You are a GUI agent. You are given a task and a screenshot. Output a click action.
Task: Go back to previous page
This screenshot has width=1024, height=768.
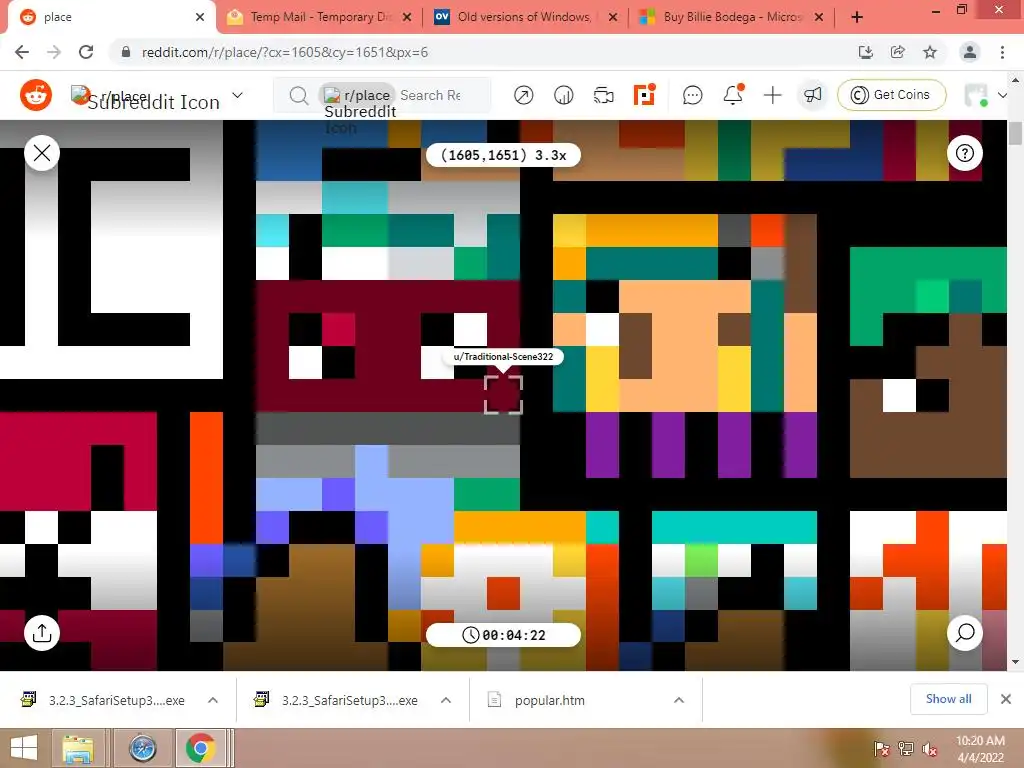pyautogui.click(x=22, y=52)
